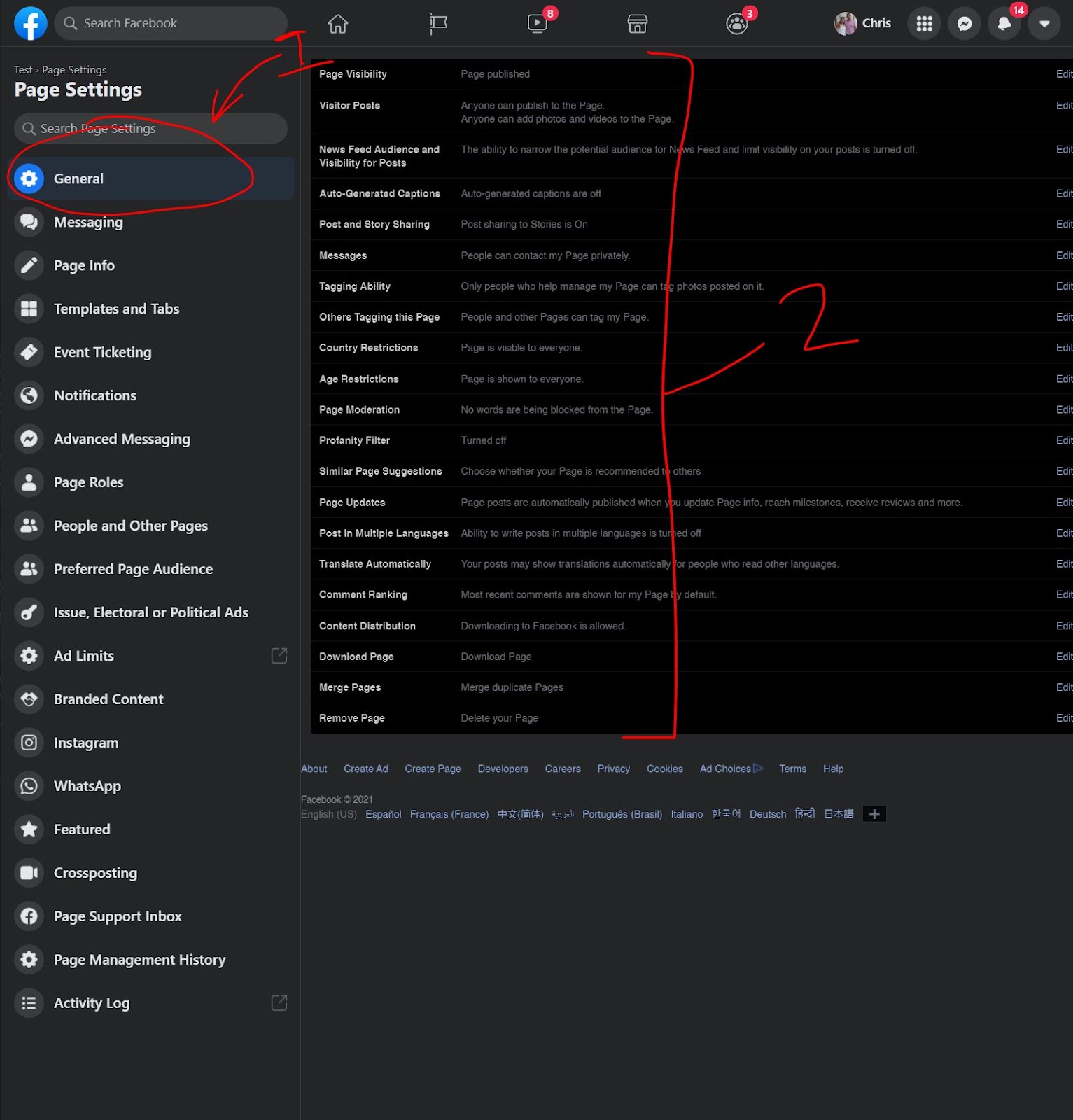Open Page Management History gear icon
The width and height of the screenshot is (1073, 1120).
pos(29,960)
